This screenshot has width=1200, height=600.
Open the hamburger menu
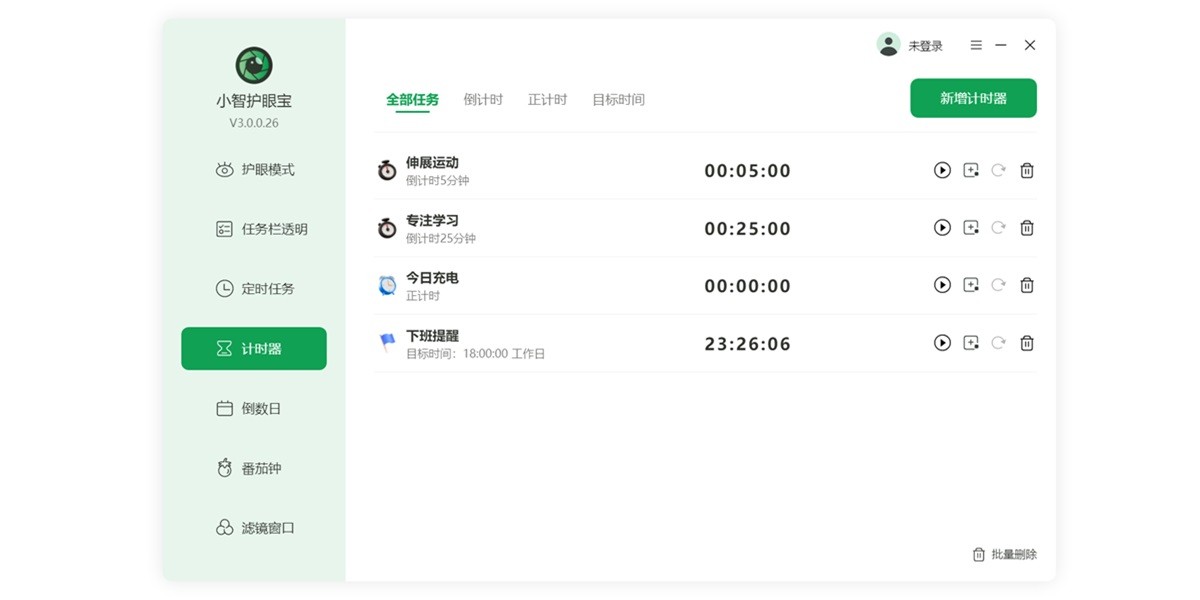(975, 45)
